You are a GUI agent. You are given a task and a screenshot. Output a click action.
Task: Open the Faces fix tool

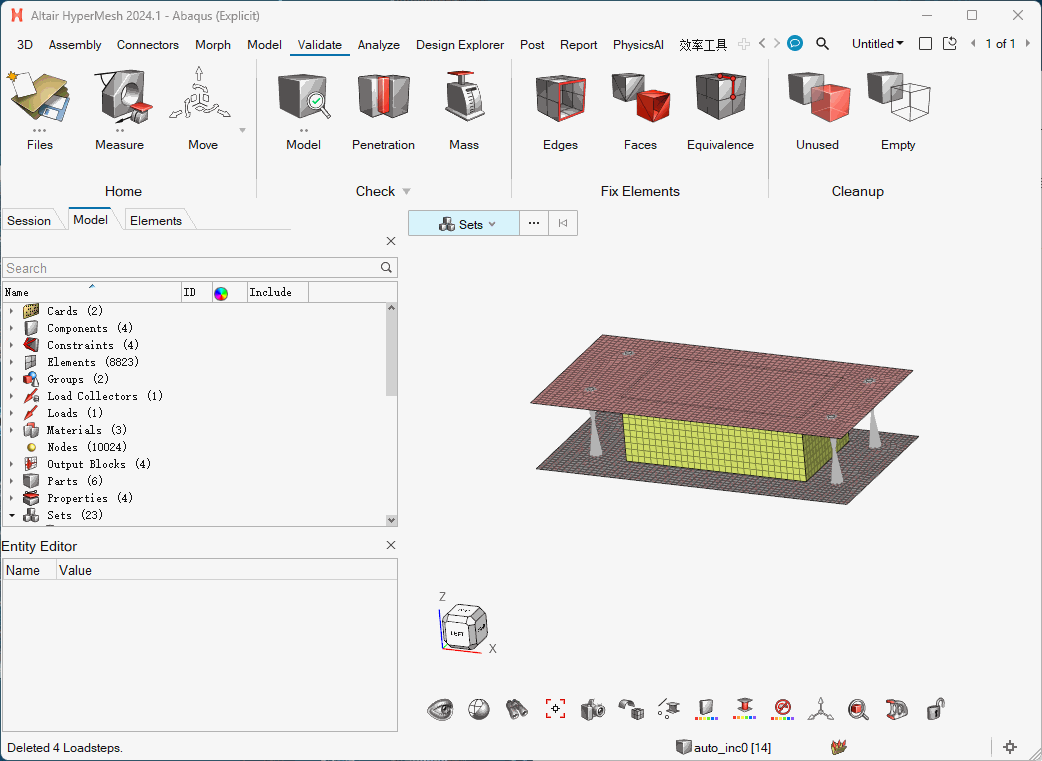click(640, 110)
